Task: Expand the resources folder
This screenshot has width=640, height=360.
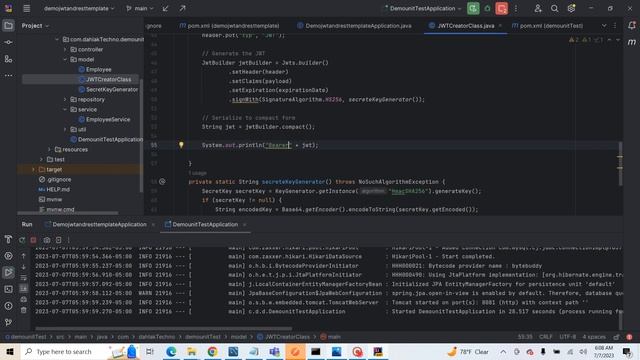Action: [x=49, y=149]
